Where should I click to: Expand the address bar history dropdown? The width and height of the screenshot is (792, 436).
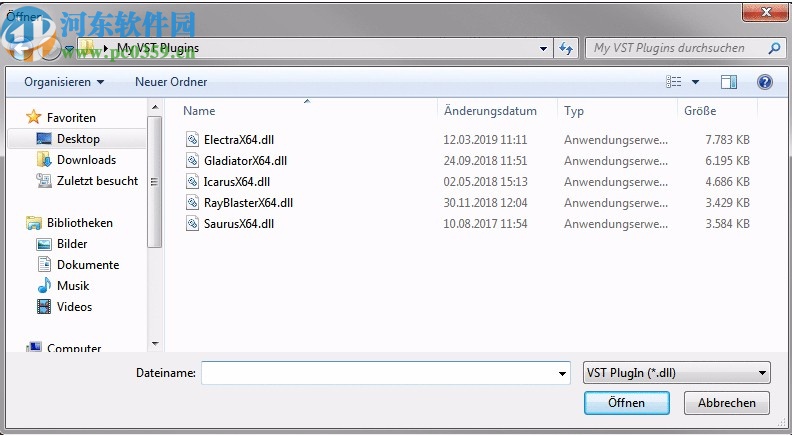543,49
